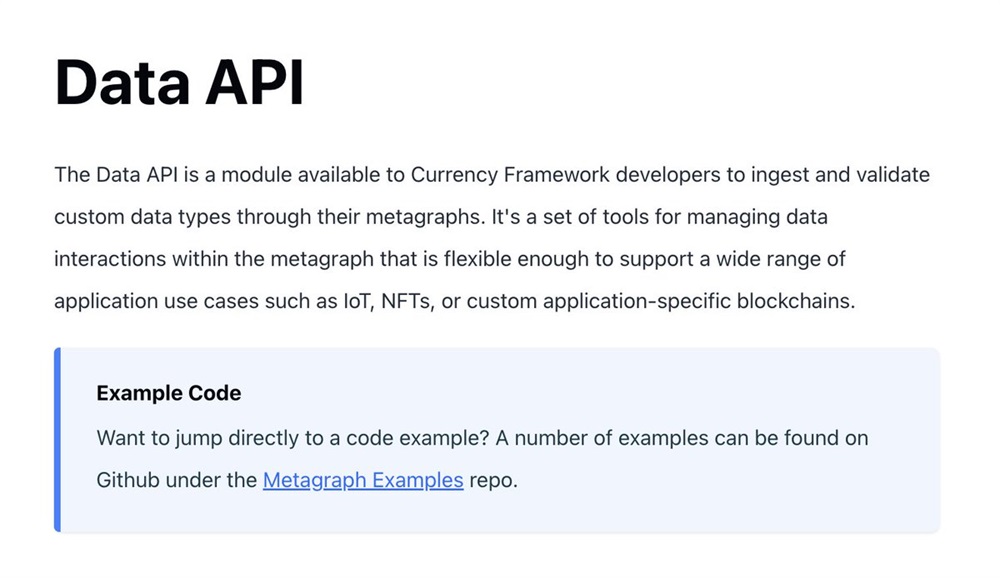Click the 'Example Code' callout title
This screenshot has height=578, width=1000.
coord(169,393)
